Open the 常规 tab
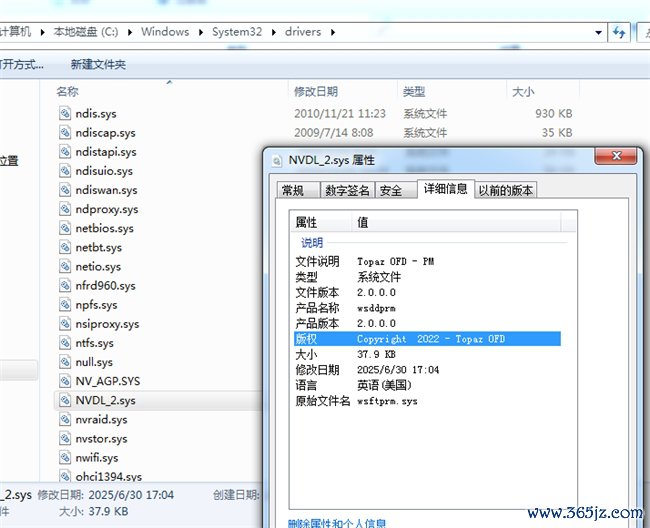Image resolution: width=650 pixels, height=528 pixels. coord(298,190)
